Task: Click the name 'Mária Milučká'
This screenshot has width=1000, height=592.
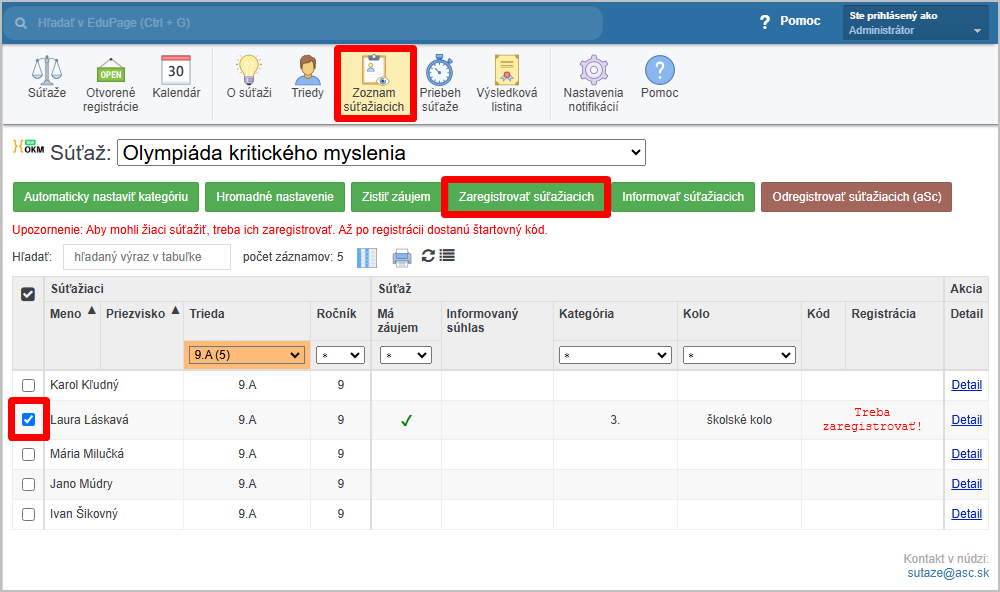Action: point(87,454)
